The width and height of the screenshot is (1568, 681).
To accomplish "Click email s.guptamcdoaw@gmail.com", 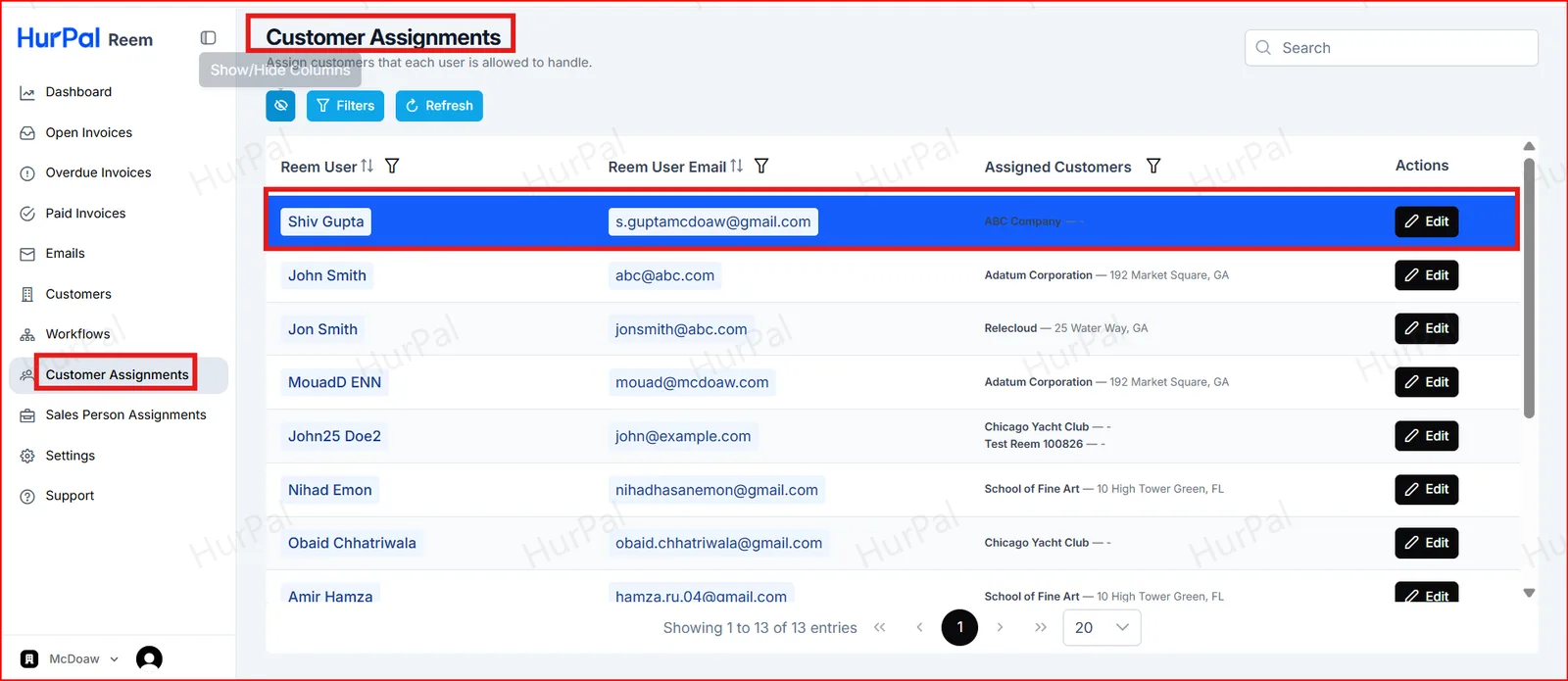I will pos(712,221).
